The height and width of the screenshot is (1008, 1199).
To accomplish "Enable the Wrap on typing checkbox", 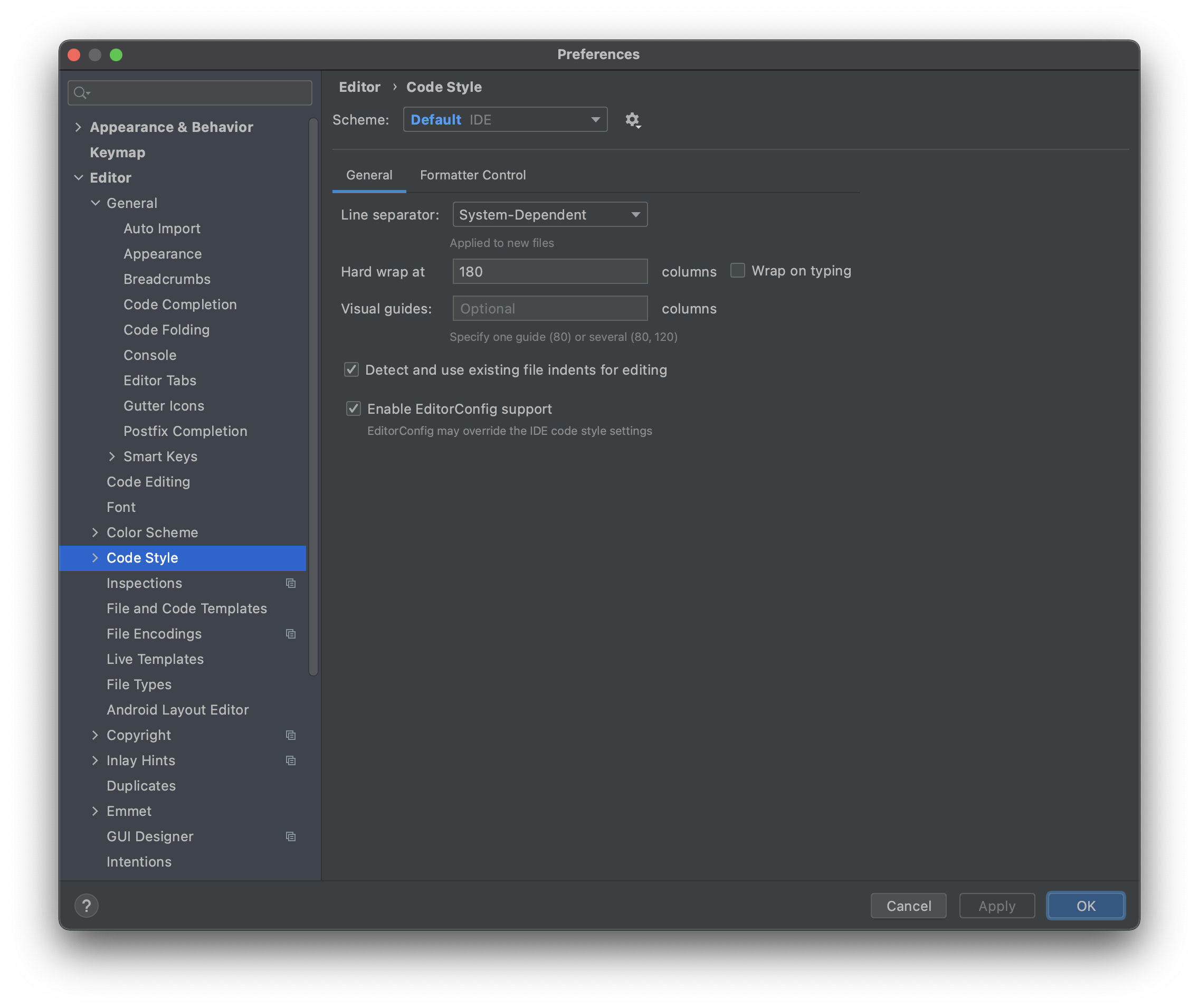I will coord(738,270).
